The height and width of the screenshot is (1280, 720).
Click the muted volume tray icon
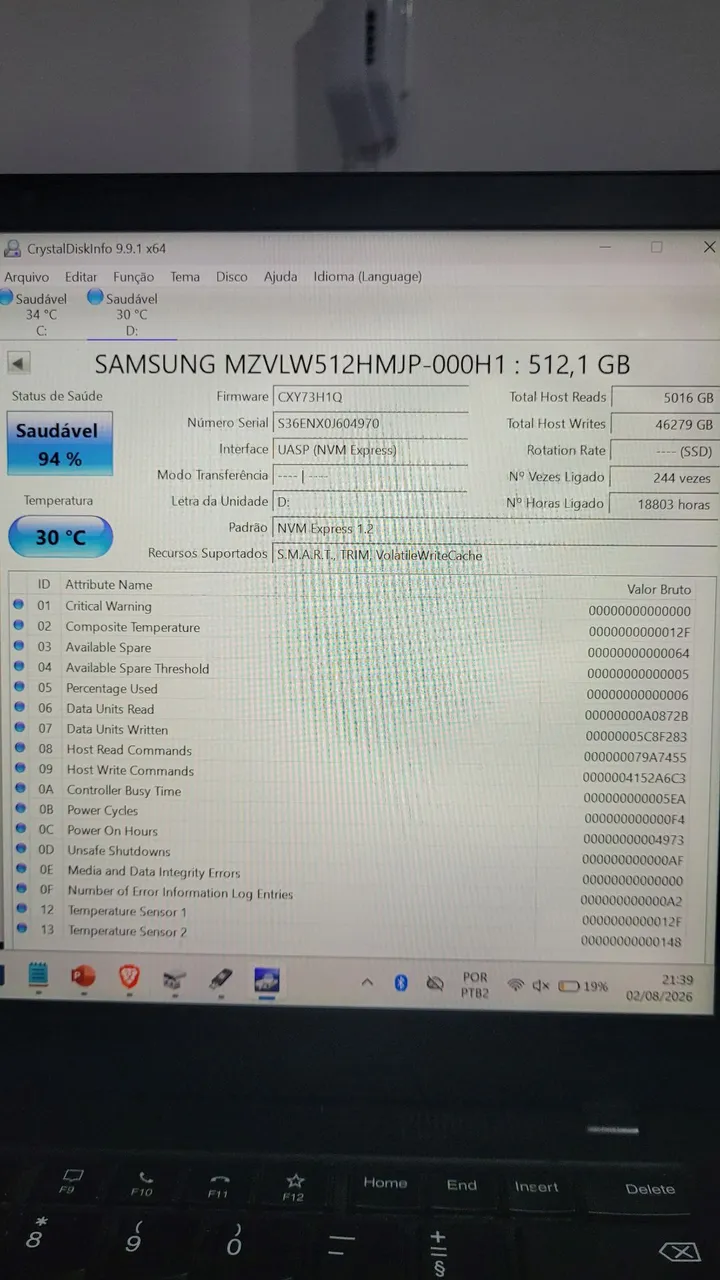tap(541, 985)
